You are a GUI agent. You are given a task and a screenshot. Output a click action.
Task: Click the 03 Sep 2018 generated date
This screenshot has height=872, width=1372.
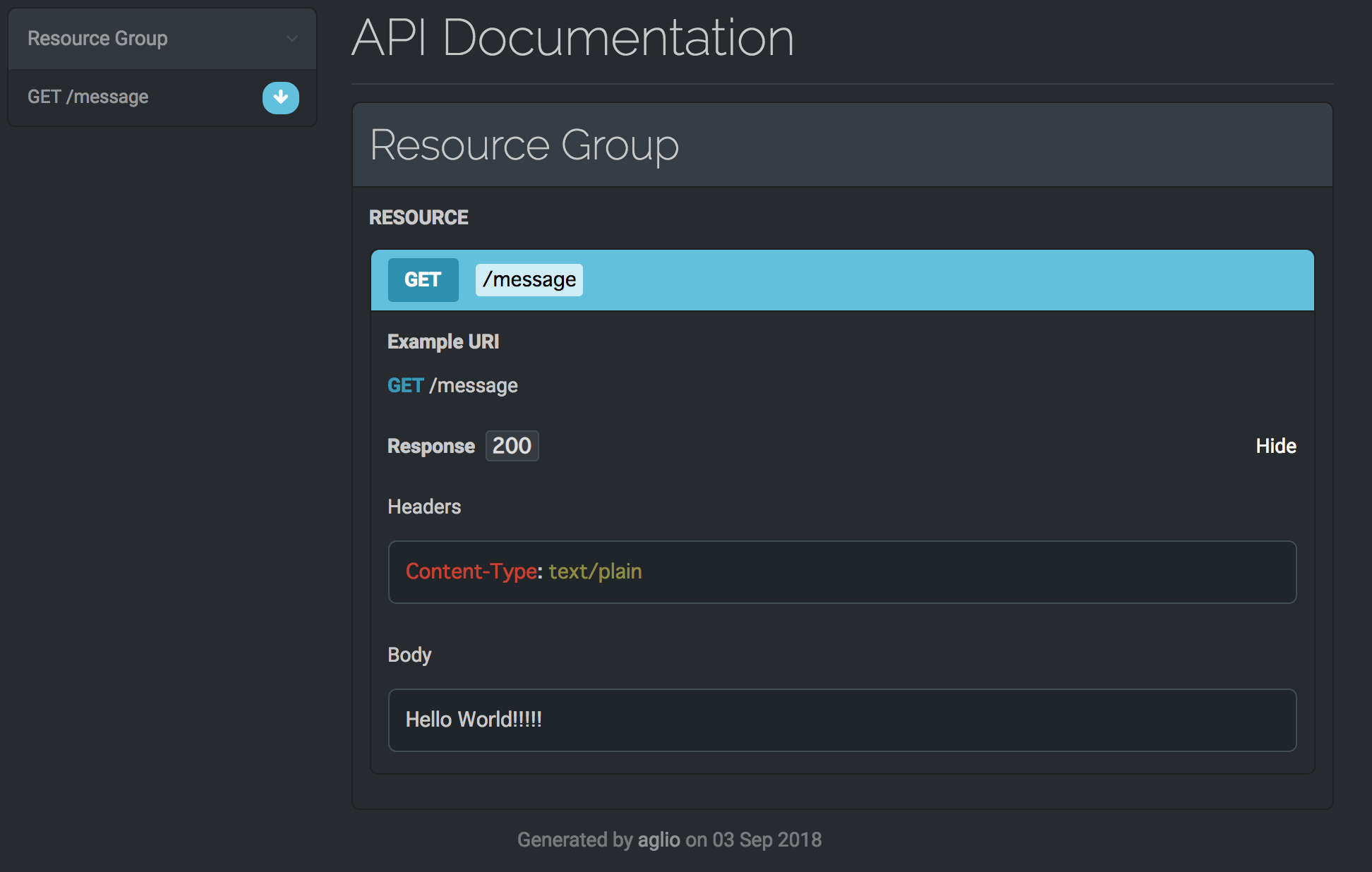(x=767, y=840)
